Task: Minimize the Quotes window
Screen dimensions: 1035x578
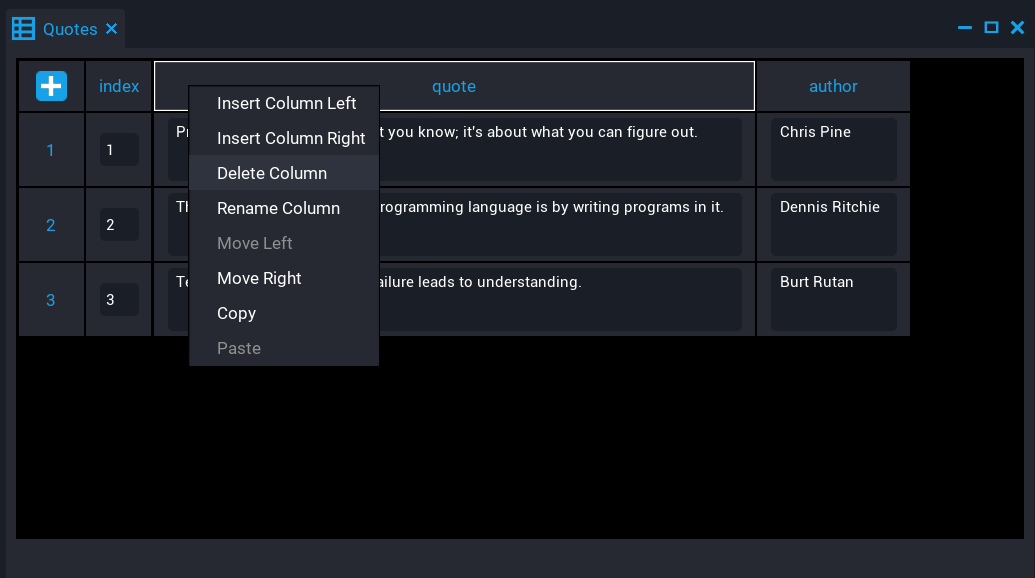Action: pyautogui.click(x=965, y=28)
